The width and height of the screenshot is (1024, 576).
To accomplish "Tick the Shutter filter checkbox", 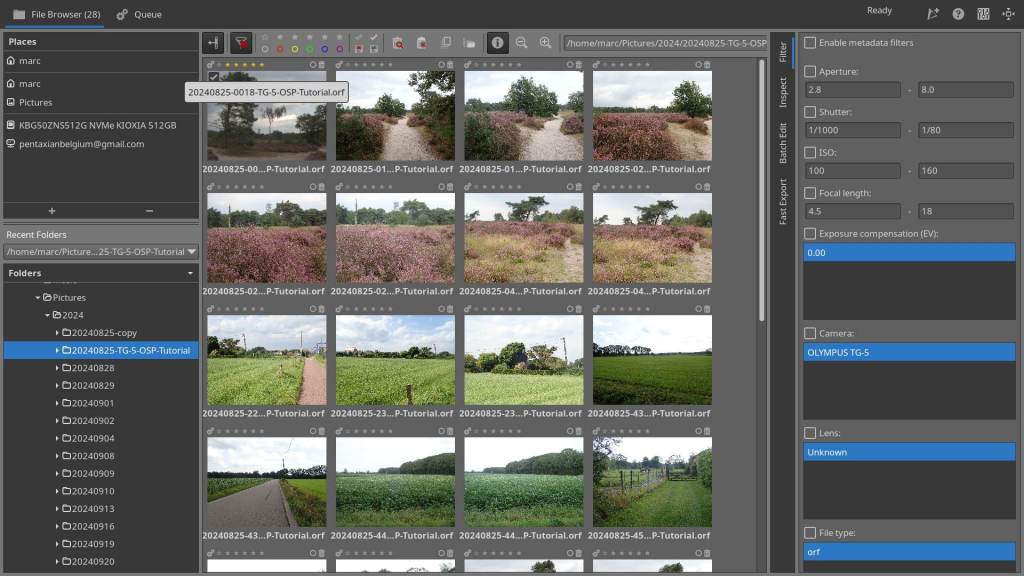I will 810,112.
